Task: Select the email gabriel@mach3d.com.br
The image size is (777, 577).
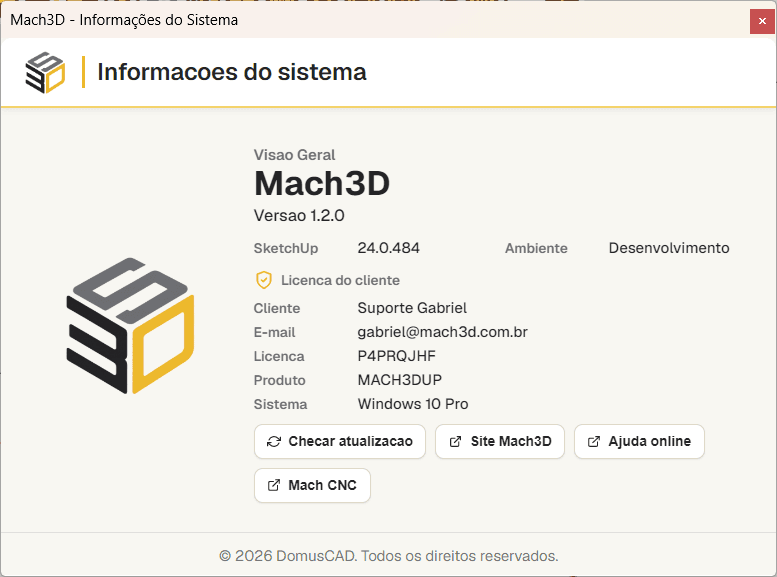Action: (443, 332)
